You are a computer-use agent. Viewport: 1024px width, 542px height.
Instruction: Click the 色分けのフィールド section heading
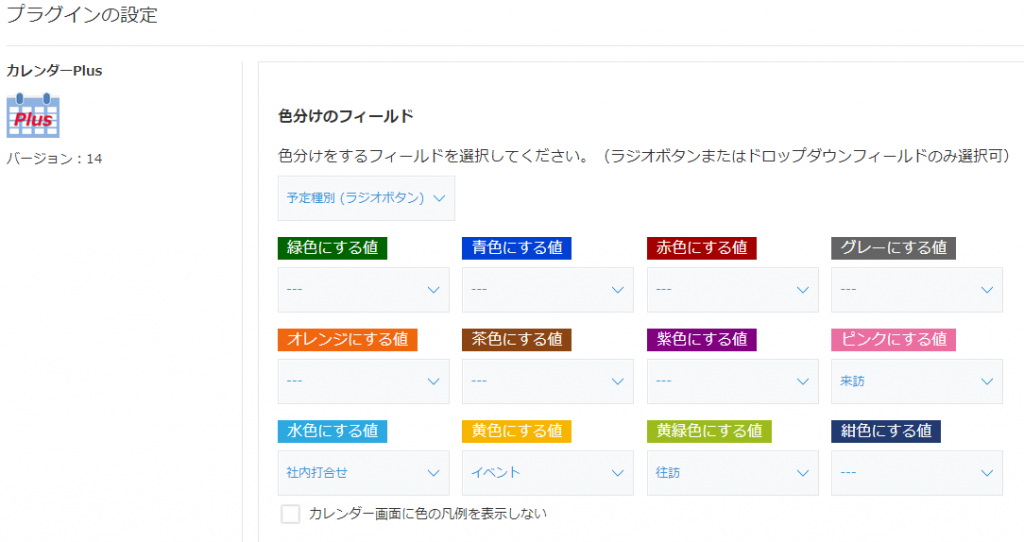point(345,116)
